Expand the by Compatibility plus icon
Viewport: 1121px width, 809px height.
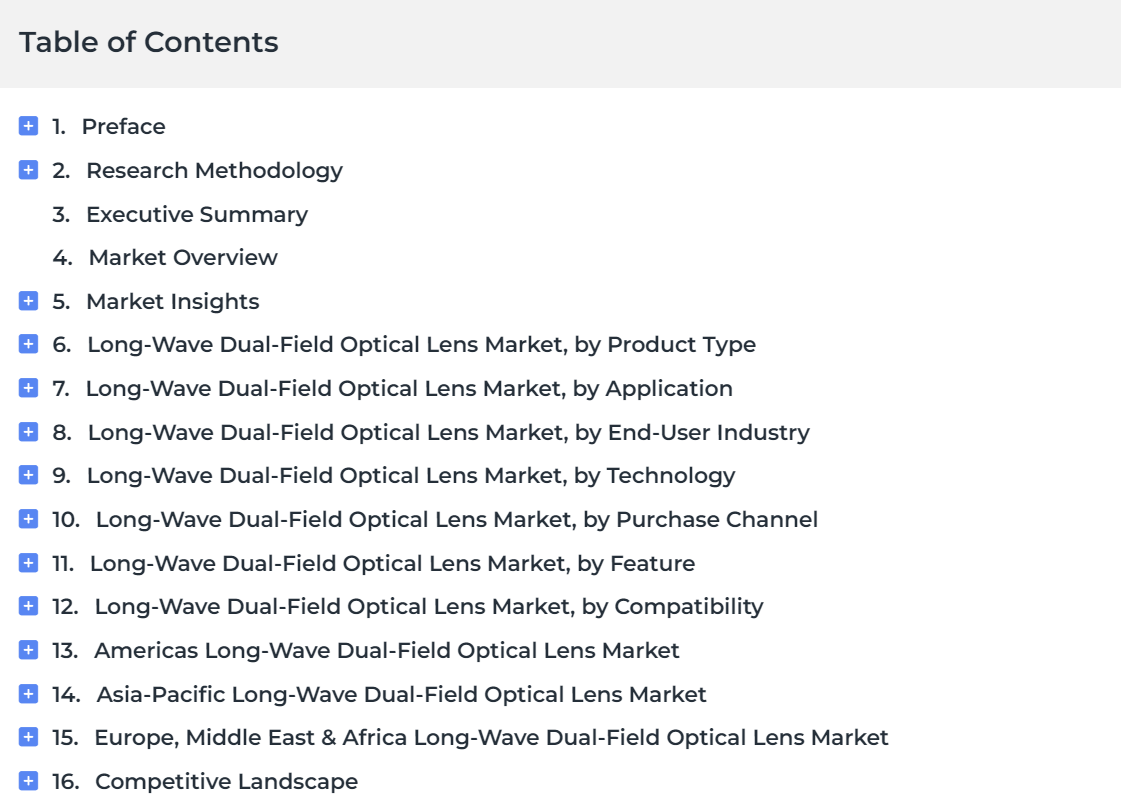pyautogui.click(x=29, y=606)
